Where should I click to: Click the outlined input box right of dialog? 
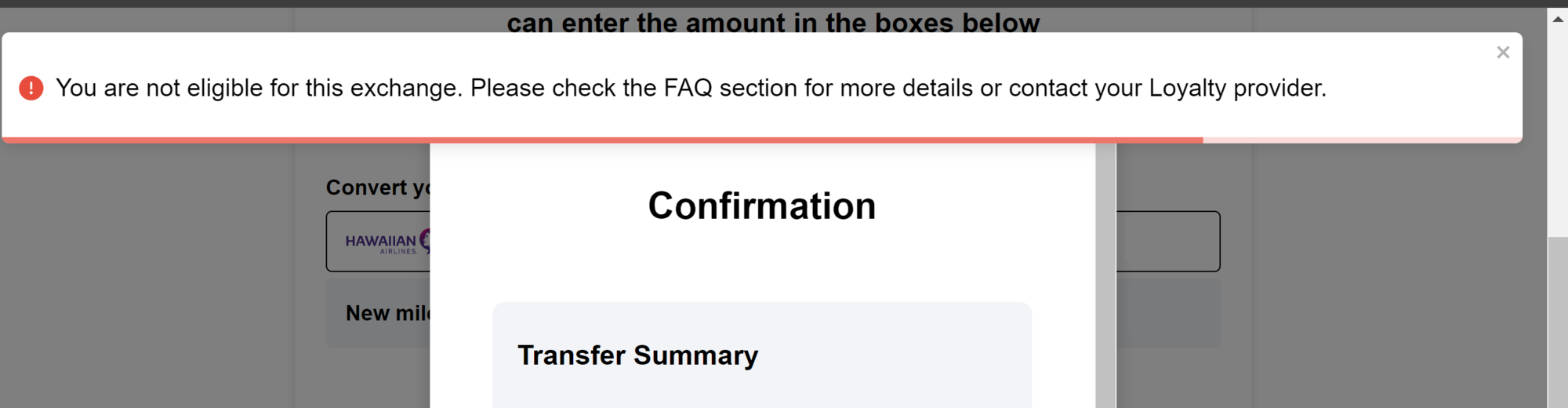(1167, 242)
